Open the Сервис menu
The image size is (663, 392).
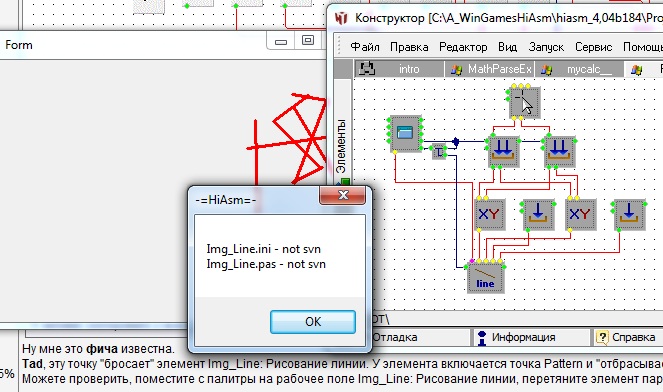point(593,47)
